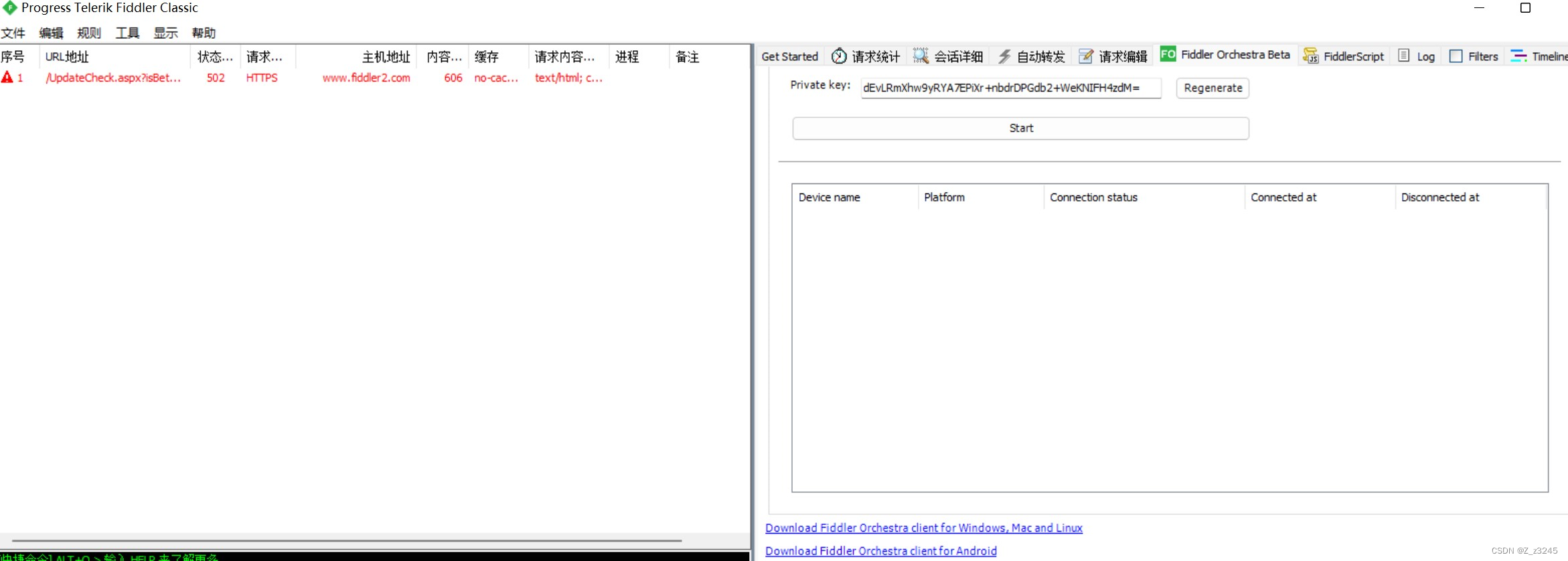Click the Disconnected at column header
The width and height of the screenshot is (1568, 561).
coord(1471,197)
